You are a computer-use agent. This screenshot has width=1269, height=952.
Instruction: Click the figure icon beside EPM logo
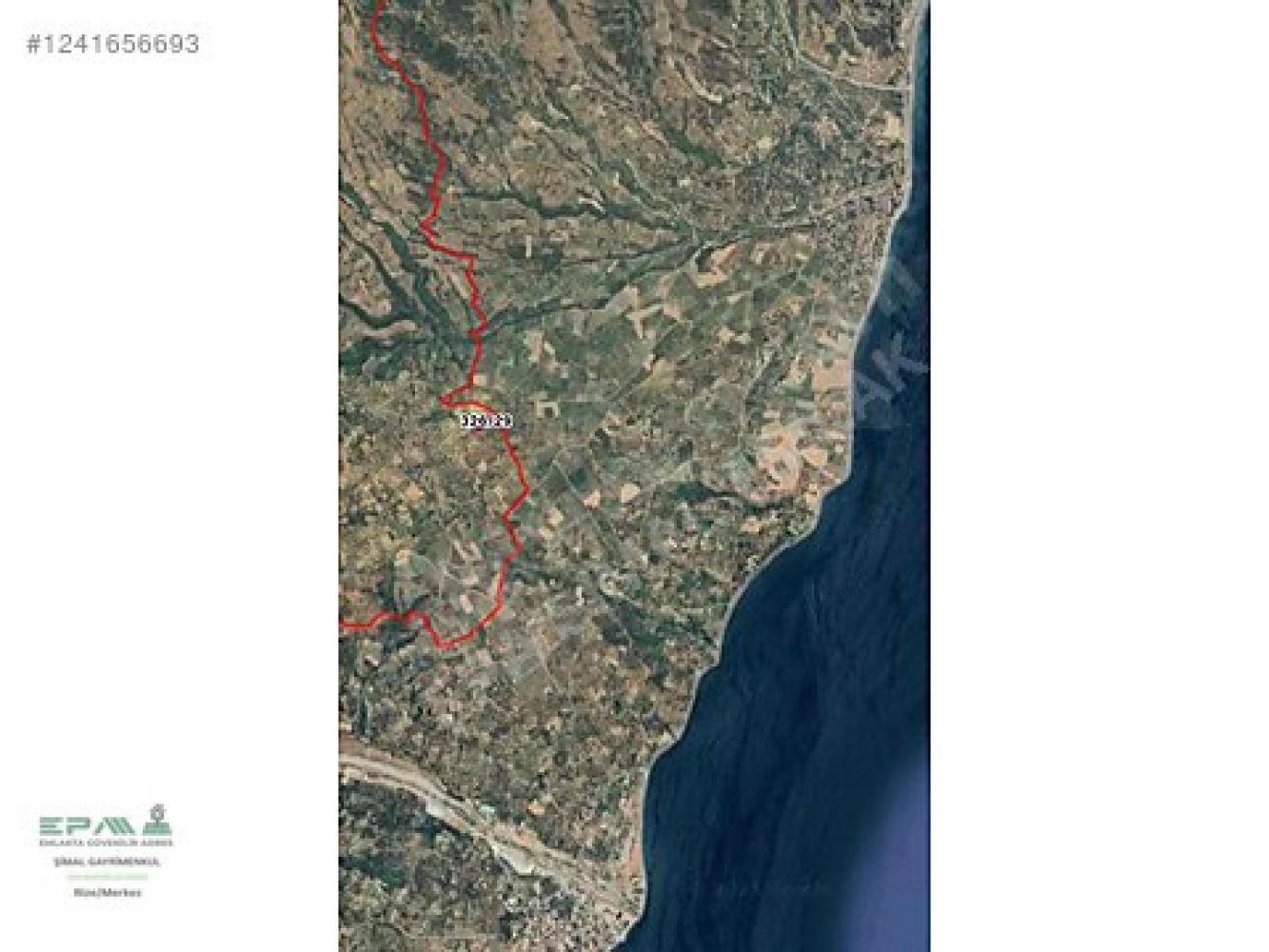coord(156,821)
